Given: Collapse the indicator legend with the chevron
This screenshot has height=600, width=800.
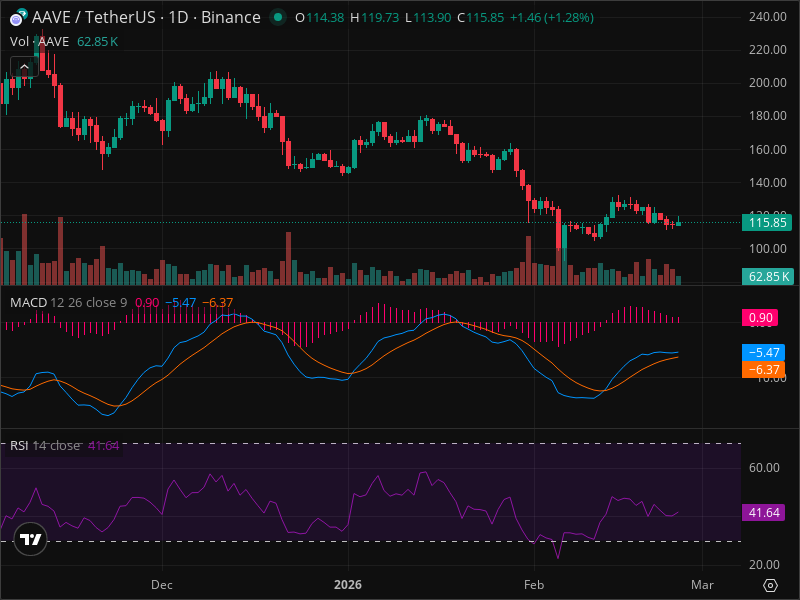Looking at the screenshot, I should click(24, 67).
